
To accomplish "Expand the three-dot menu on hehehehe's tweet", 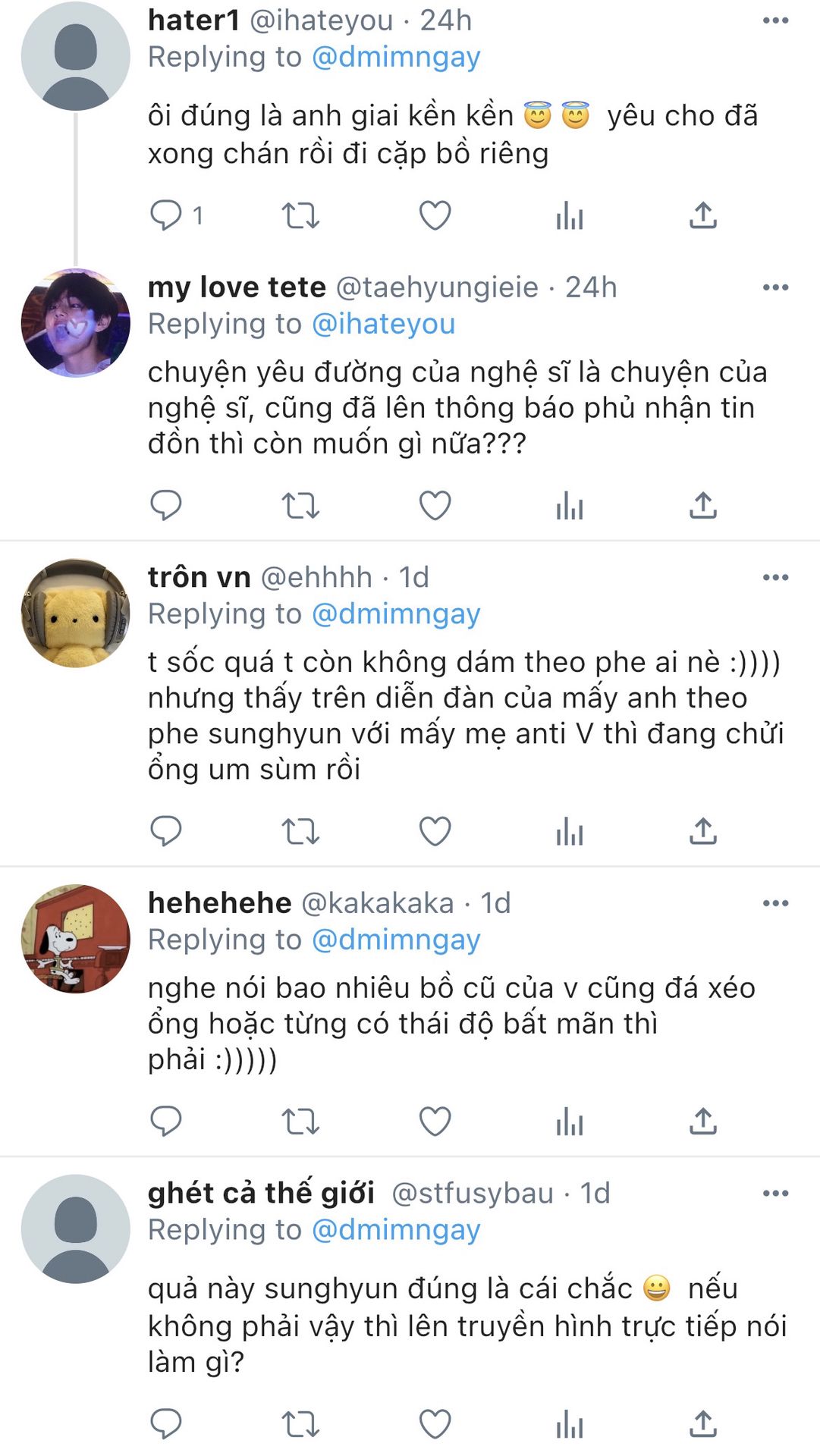I will (x=775, y=903).
